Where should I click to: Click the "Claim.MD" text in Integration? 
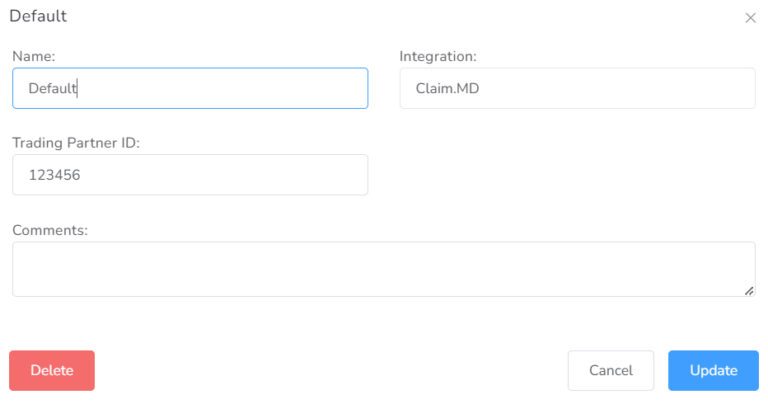click(447, 89)
